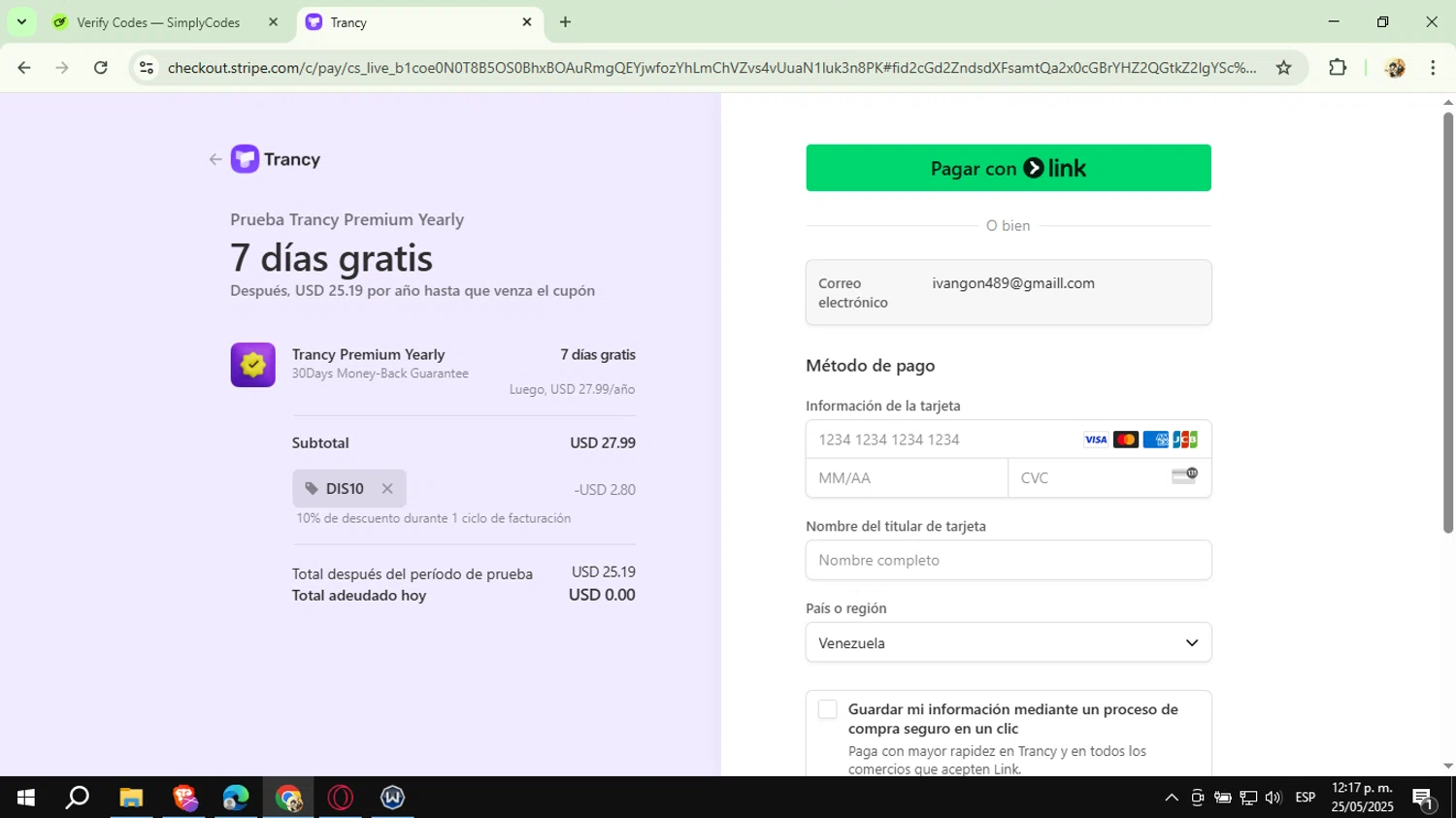The width and height of the screenshot is (1456, 818).
Task: Open the volume control in system tray
Action: pos(1274,798)
